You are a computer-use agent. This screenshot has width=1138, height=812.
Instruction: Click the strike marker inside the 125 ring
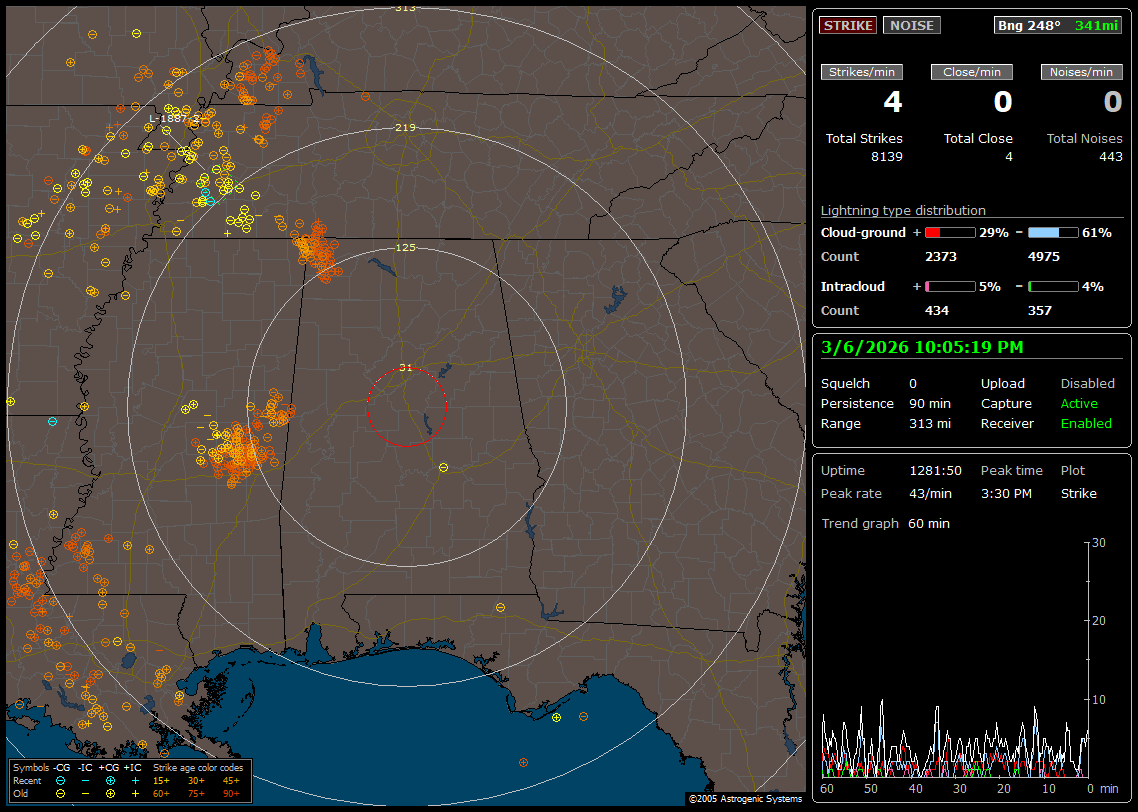(443, 467)
